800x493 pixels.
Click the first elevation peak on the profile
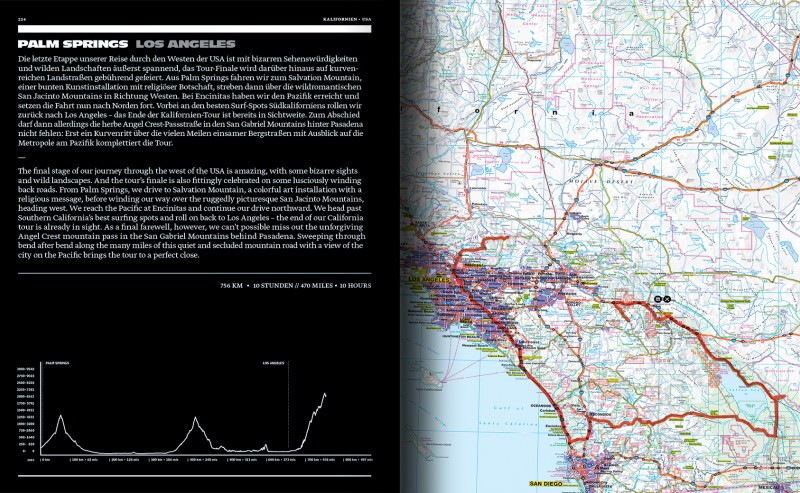(61, 416)
